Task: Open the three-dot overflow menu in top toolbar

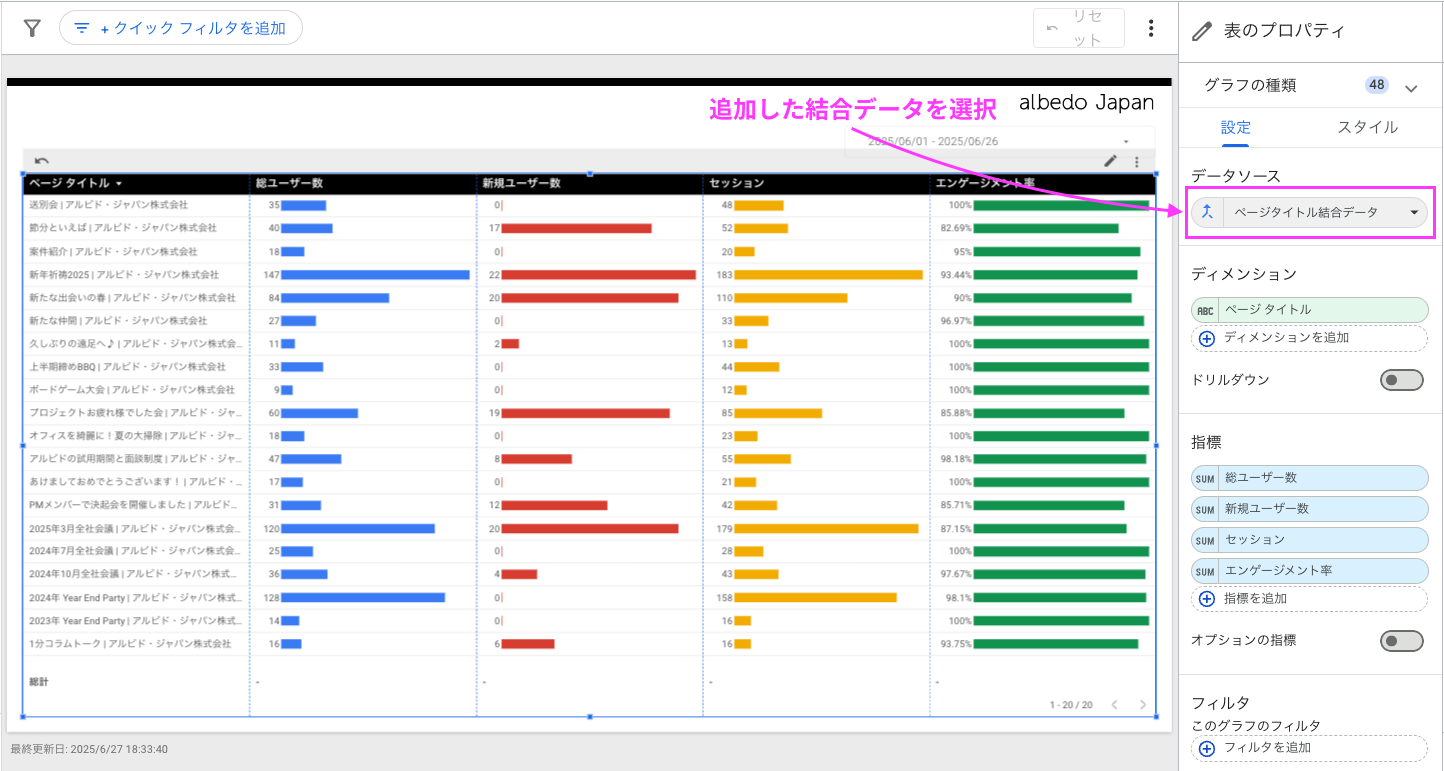Action: point(1151,28)
